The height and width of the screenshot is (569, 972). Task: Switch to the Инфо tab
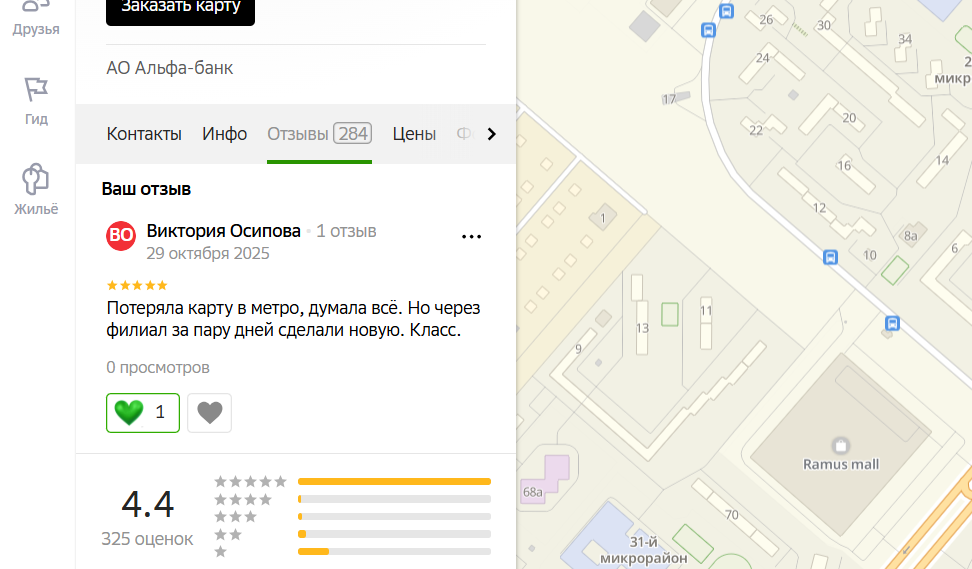224,134
